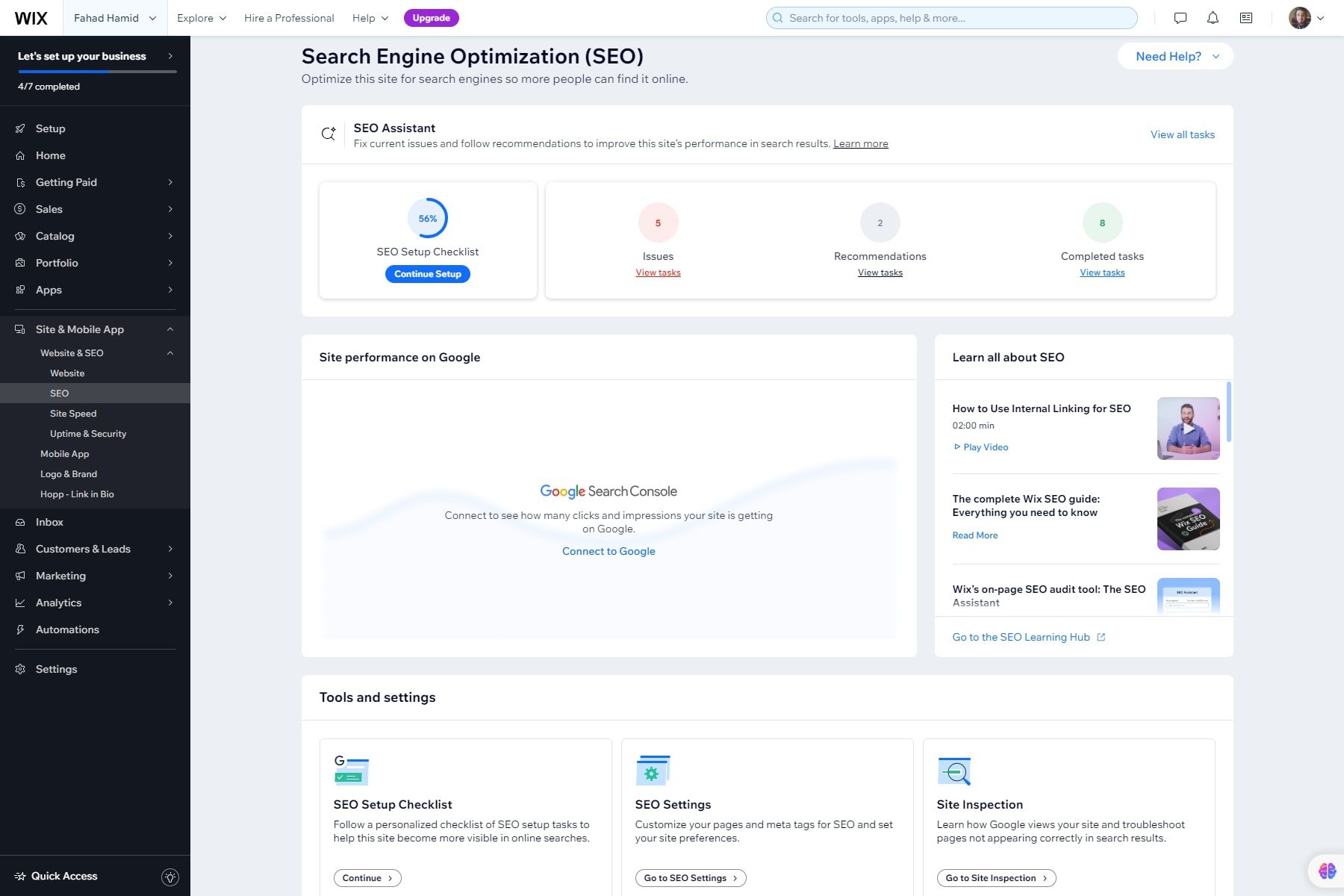Open the Need Help dropdown
Screen dimensions: 1344x896
click(1175, 56)
